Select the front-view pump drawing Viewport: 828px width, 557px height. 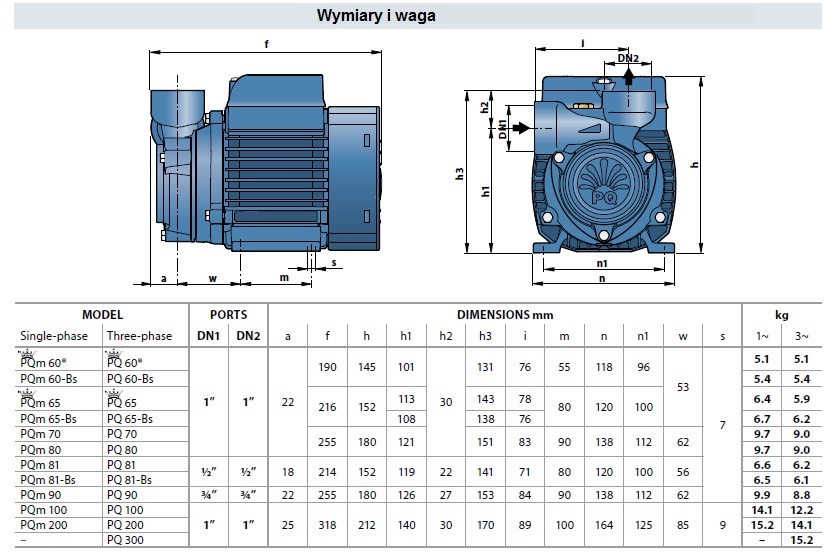pos(604,165)
